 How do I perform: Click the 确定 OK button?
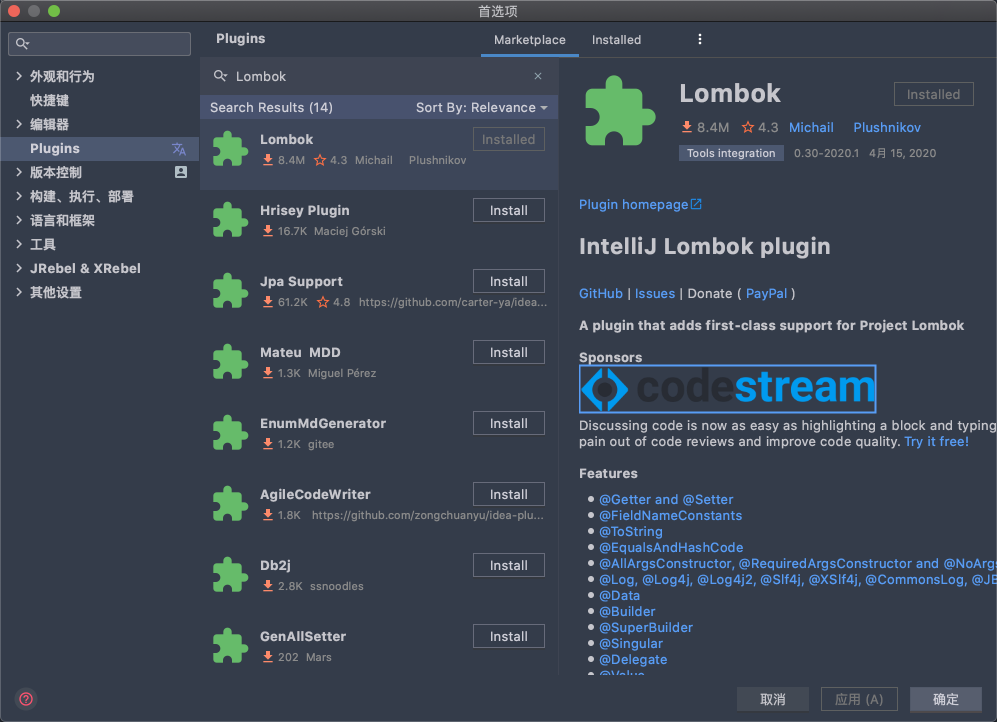(945, 699)
